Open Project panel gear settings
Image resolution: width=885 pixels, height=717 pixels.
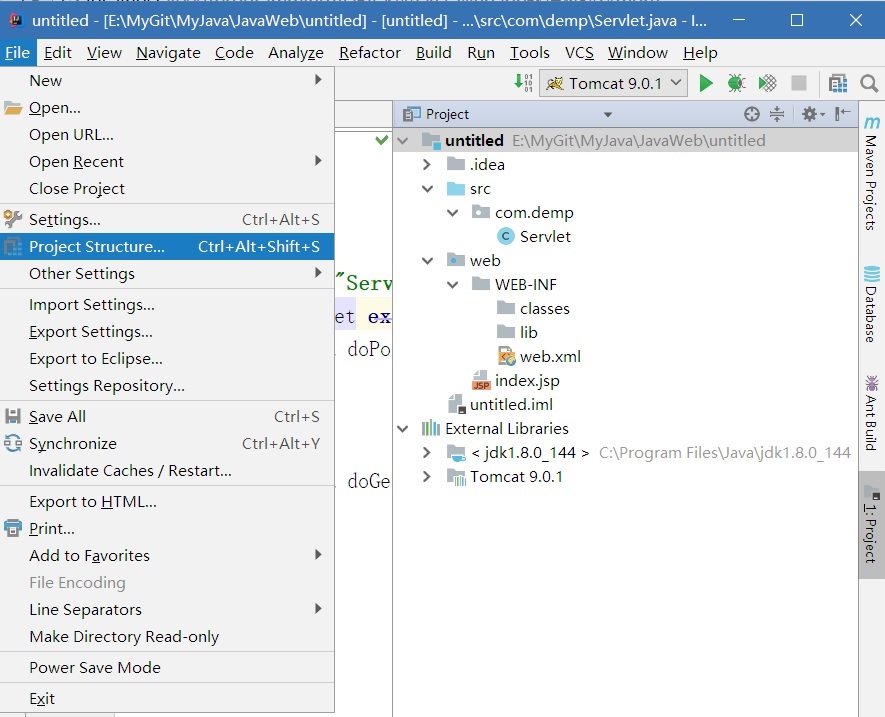pyautogui.click(x=811, y=114)
